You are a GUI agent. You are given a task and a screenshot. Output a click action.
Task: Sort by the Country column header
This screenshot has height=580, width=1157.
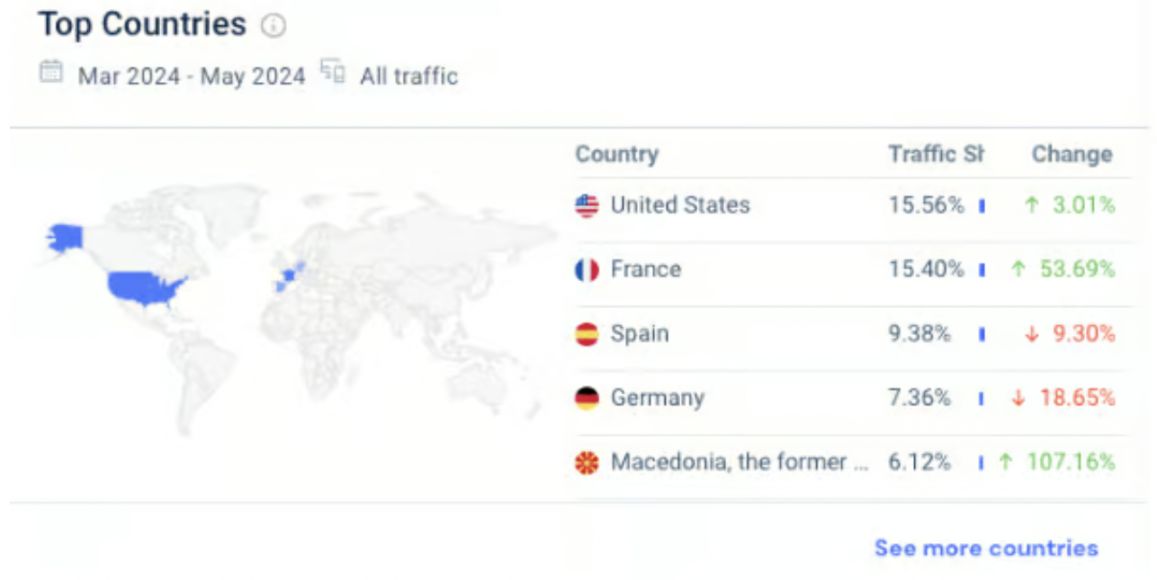[616, 155]
